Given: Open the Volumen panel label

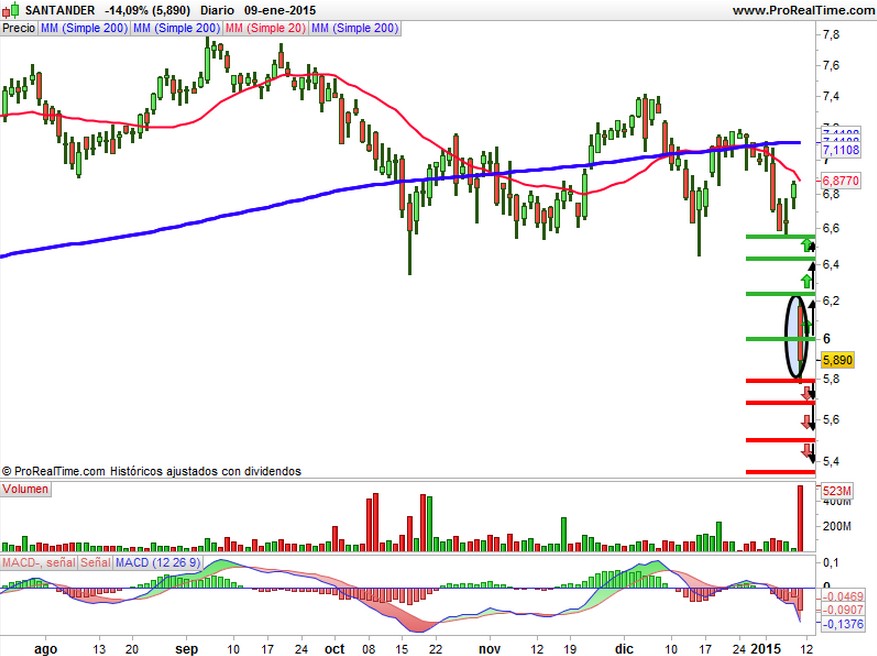Looking at the screenshot, I should point(25,489).
